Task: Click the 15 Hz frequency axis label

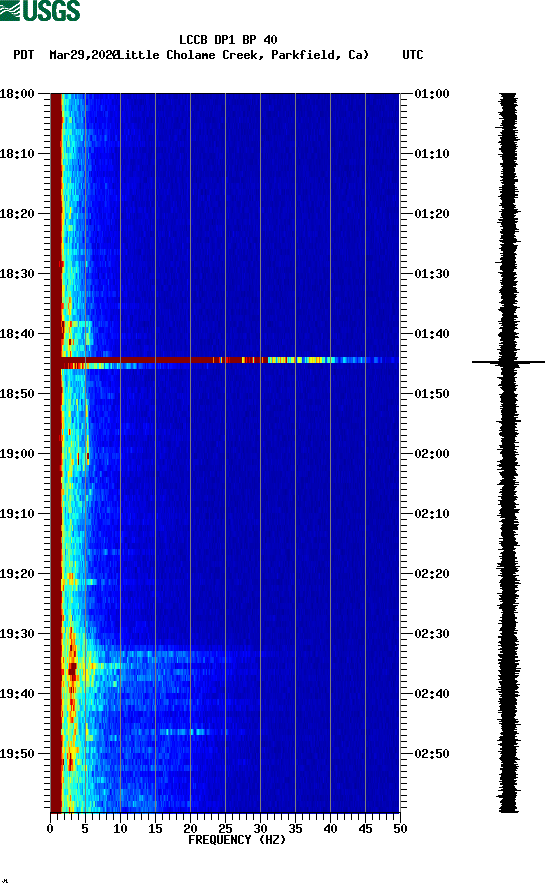Action: 155,829
